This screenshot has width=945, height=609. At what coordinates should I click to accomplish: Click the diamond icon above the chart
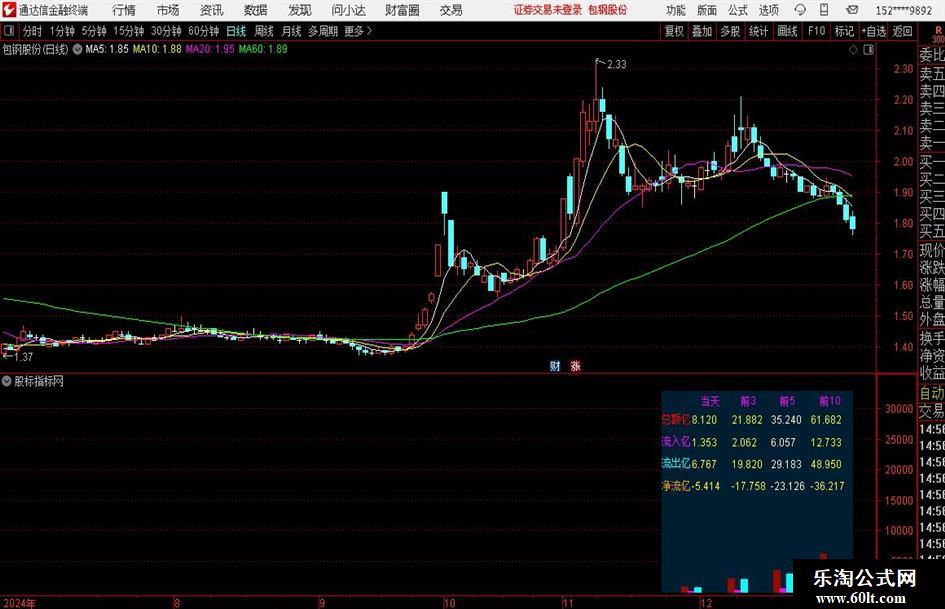(x=853, y=50)
